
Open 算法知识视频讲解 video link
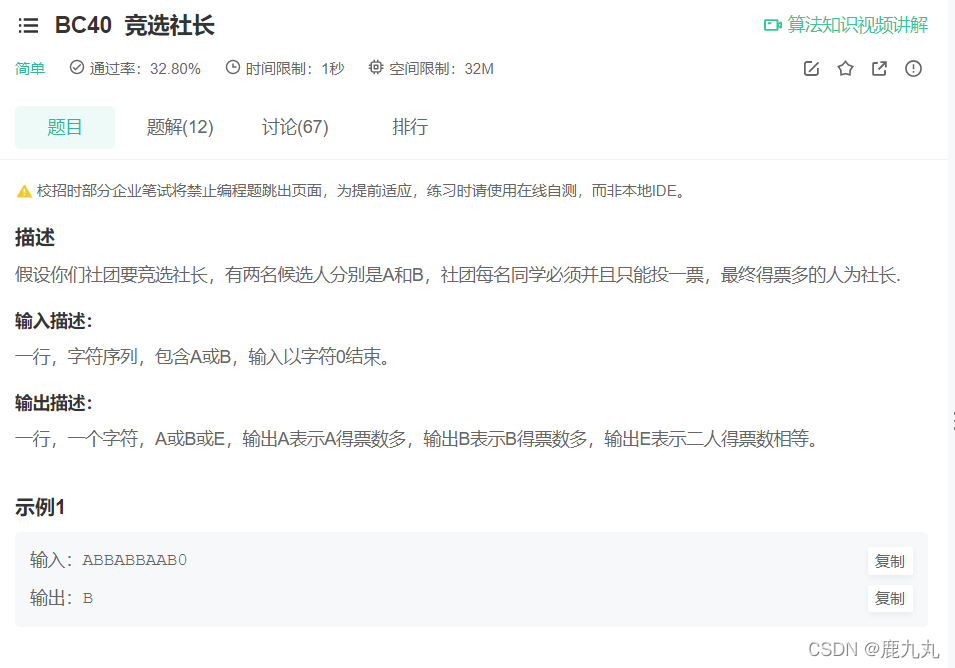(858, 25)
